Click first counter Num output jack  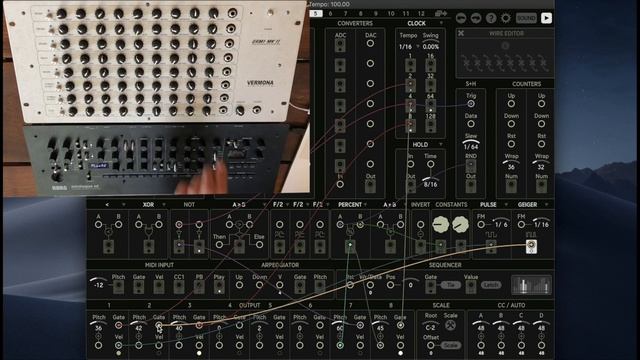pos(511,186)
